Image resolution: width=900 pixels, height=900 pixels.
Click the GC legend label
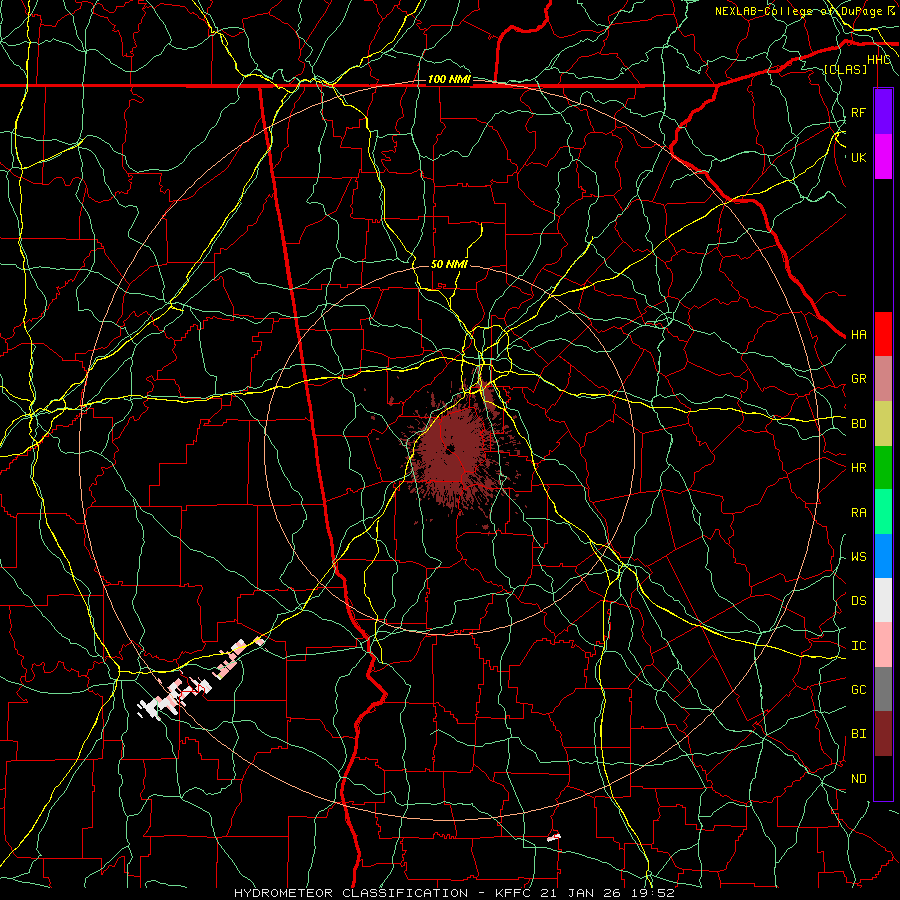coord(858,690)
